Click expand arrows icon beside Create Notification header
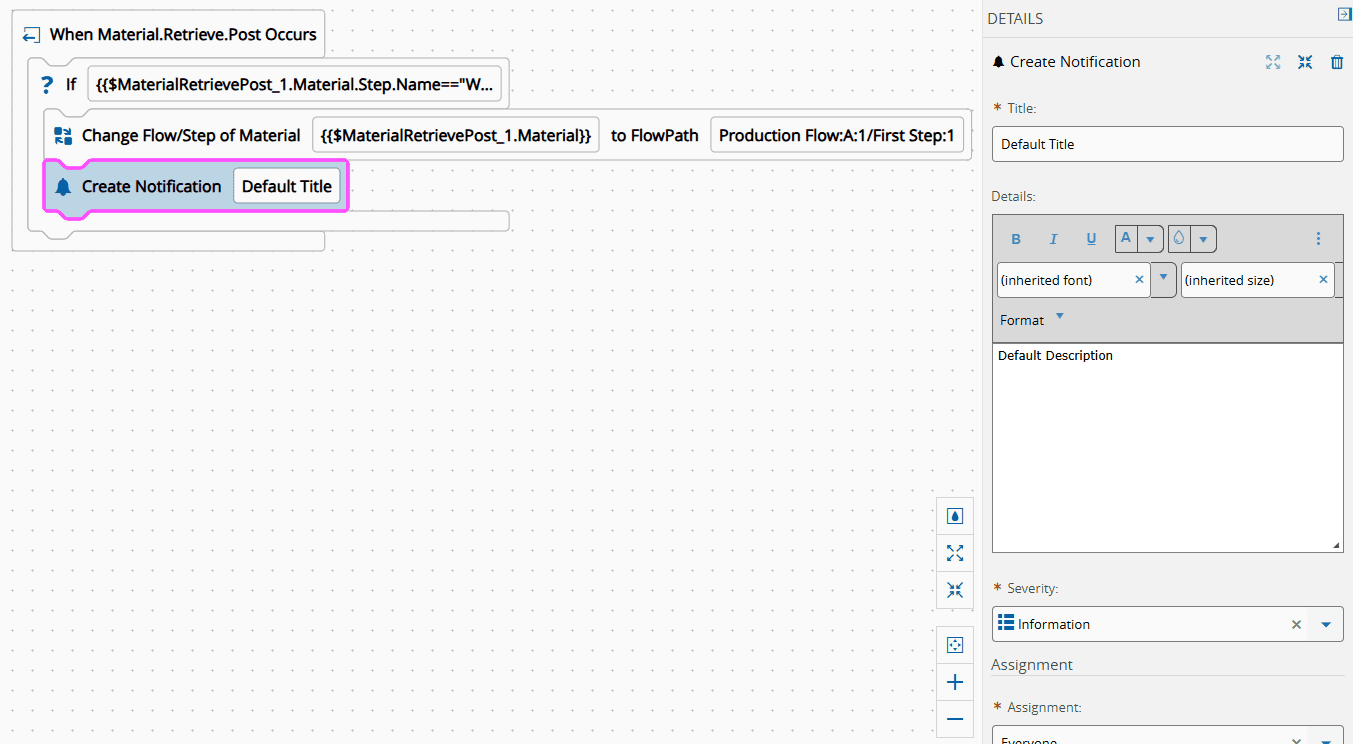This screenshot has width=1353, height=744. click(x=1273, y=62)
